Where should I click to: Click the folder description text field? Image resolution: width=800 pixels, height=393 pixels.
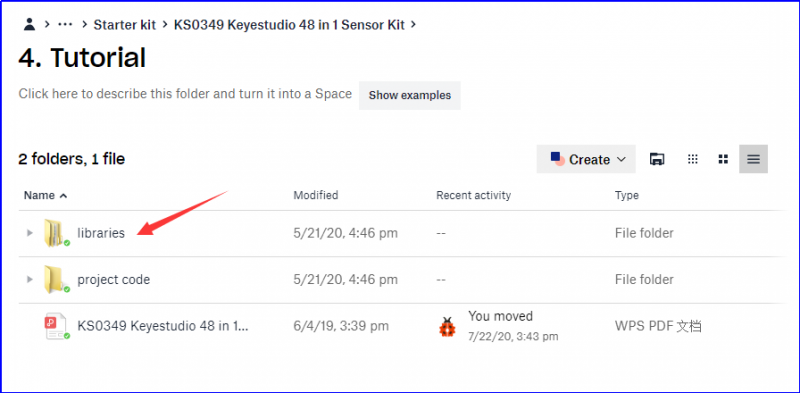tap(185, 94)
